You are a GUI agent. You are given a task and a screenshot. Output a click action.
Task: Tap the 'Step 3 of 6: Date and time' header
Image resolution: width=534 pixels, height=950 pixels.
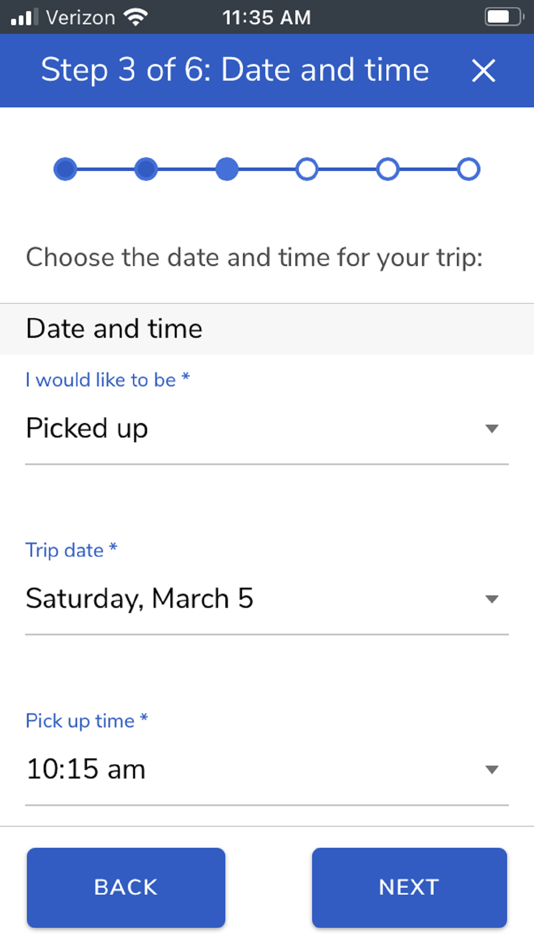tap(235, 70)
